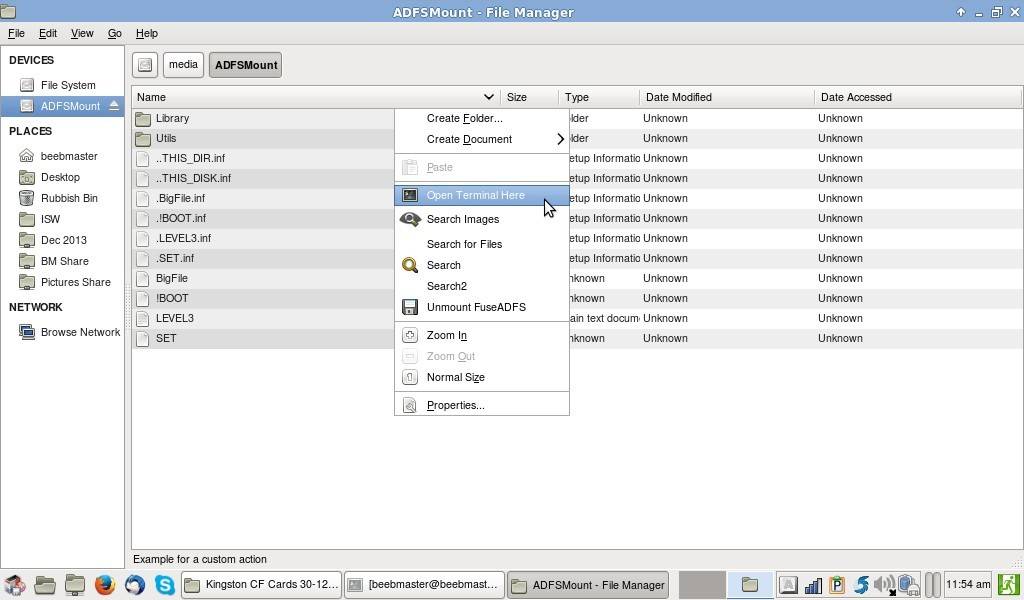
Task: Expand the Create Document submenu arrow
Action: pyautogui.click(x=560, y=139)
